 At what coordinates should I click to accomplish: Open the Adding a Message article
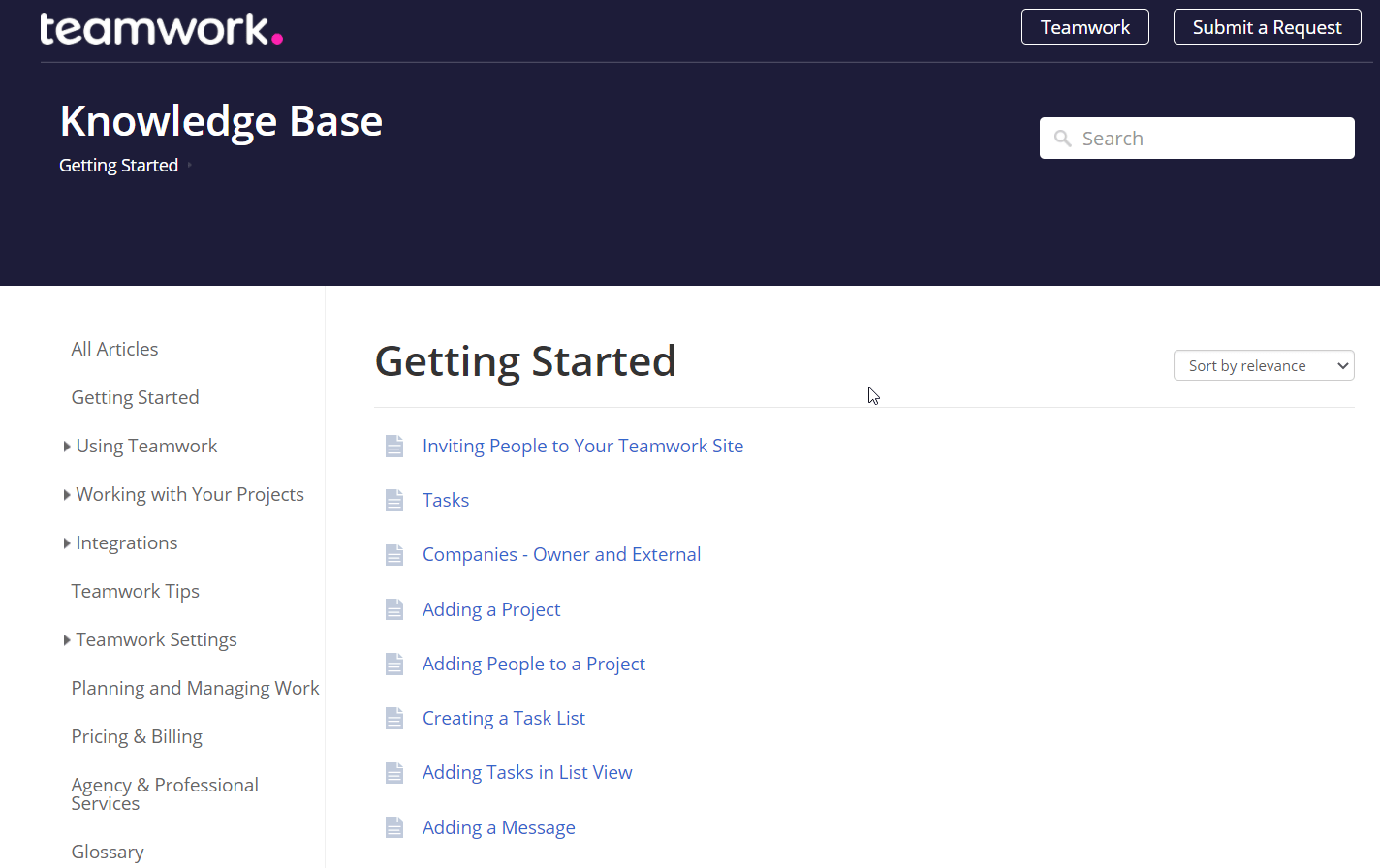499,827
